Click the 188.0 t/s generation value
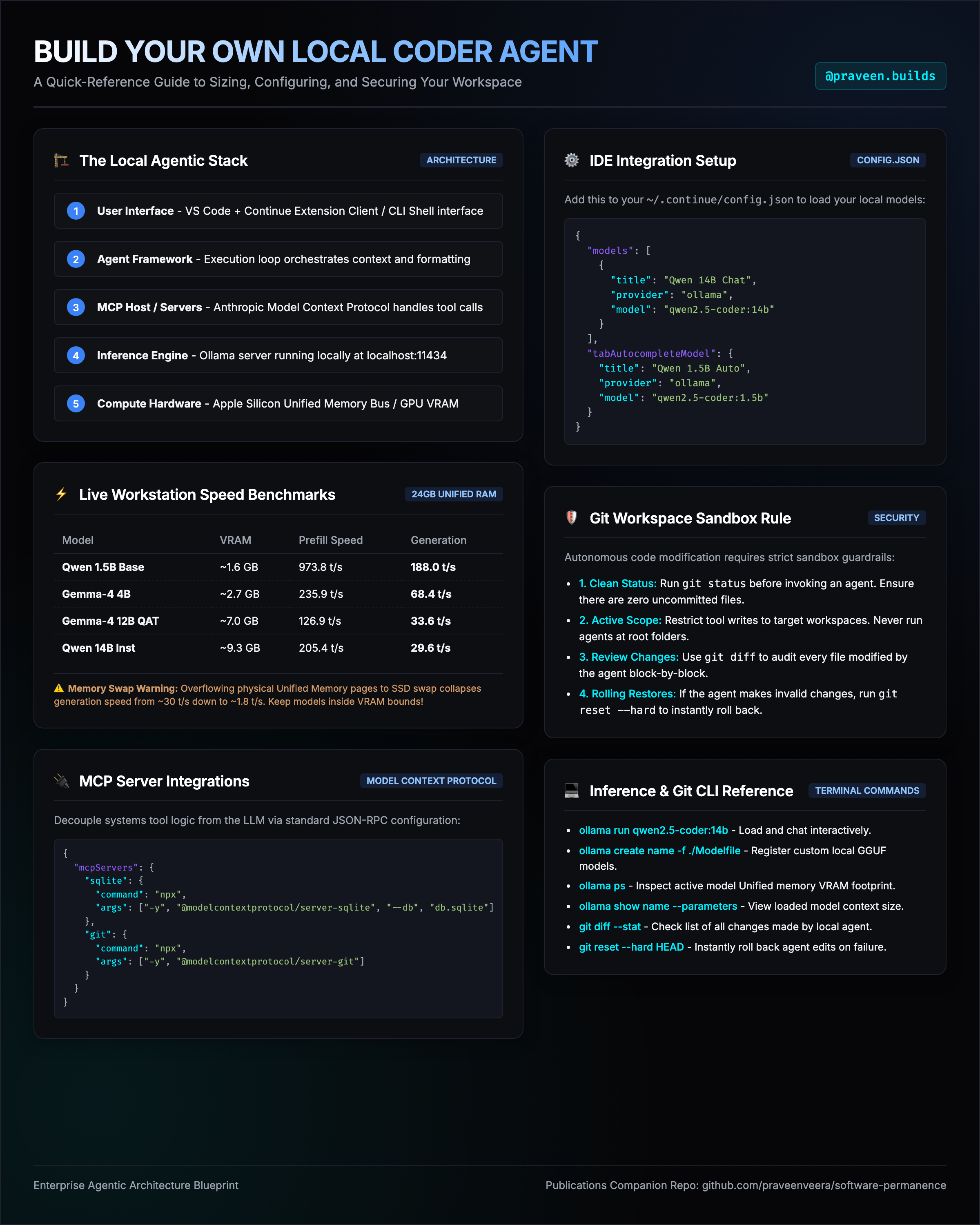The image size is (980, 1225). click(433, 567)
